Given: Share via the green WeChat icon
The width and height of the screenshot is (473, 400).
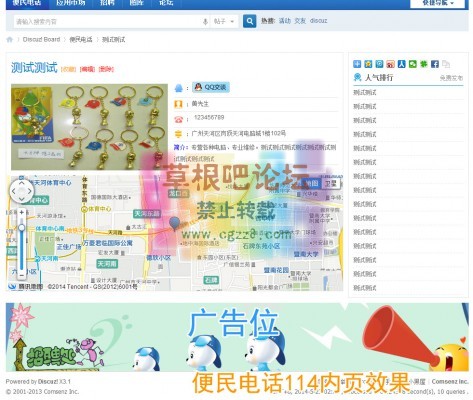Looking at the screenshot, I should coord(413,64).
